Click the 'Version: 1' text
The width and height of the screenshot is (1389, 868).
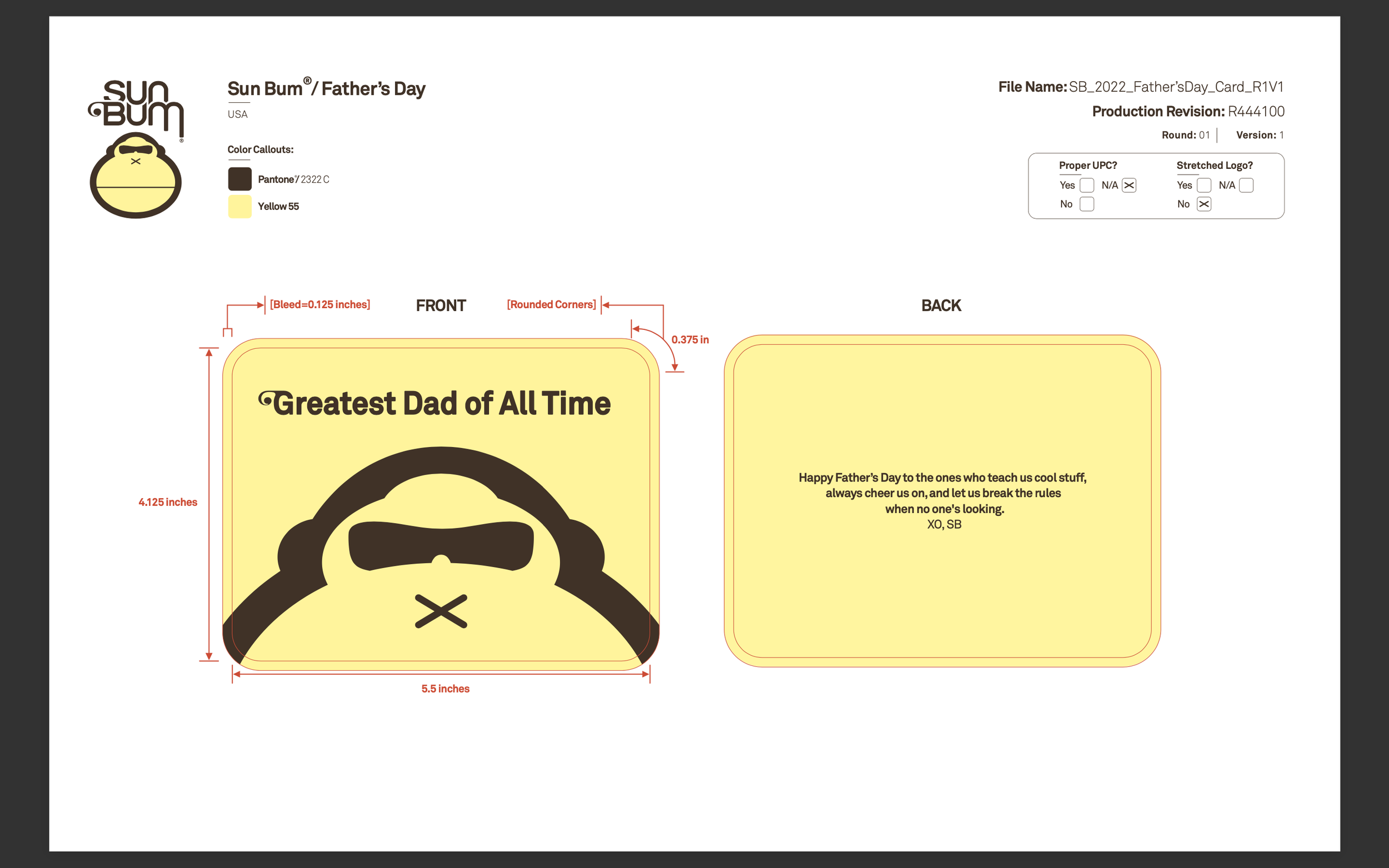1260,135
